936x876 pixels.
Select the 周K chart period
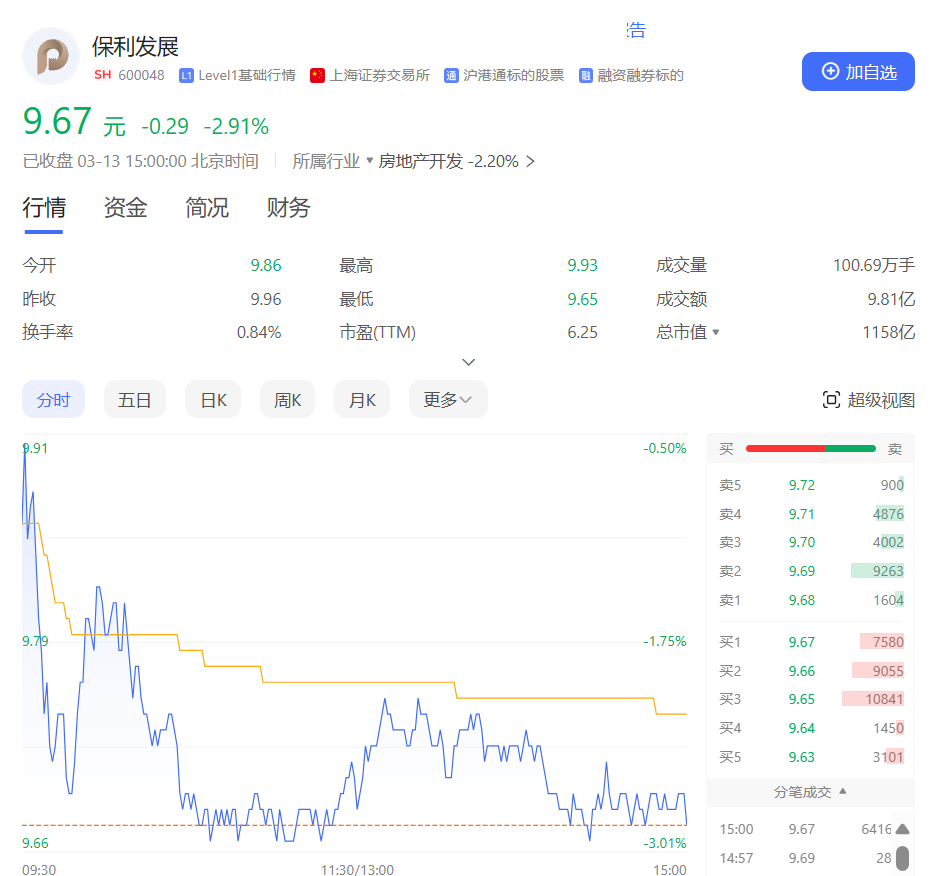tap(287, 399)
